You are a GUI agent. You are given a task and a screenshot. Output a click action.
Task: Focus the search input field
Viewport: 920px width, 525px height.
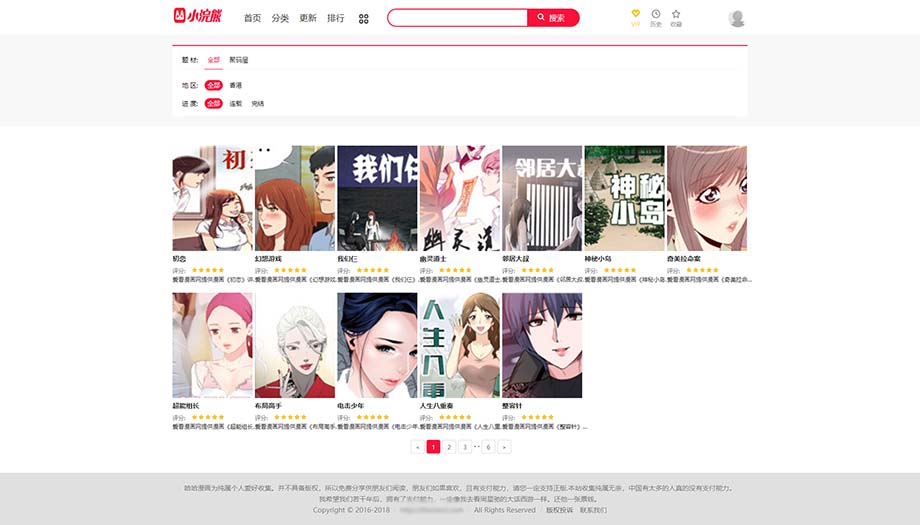pyautogui.click(x=458, y=18)
